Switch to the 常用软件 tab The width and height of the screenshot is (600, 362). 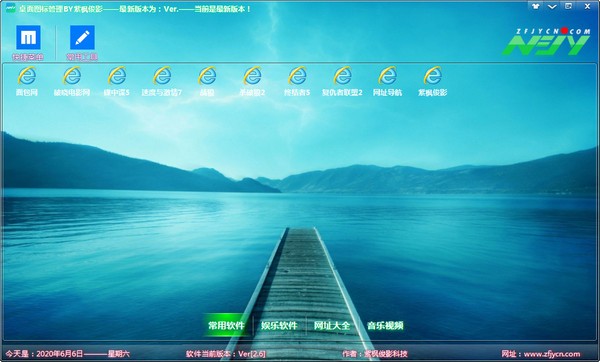tap(226, 326)
